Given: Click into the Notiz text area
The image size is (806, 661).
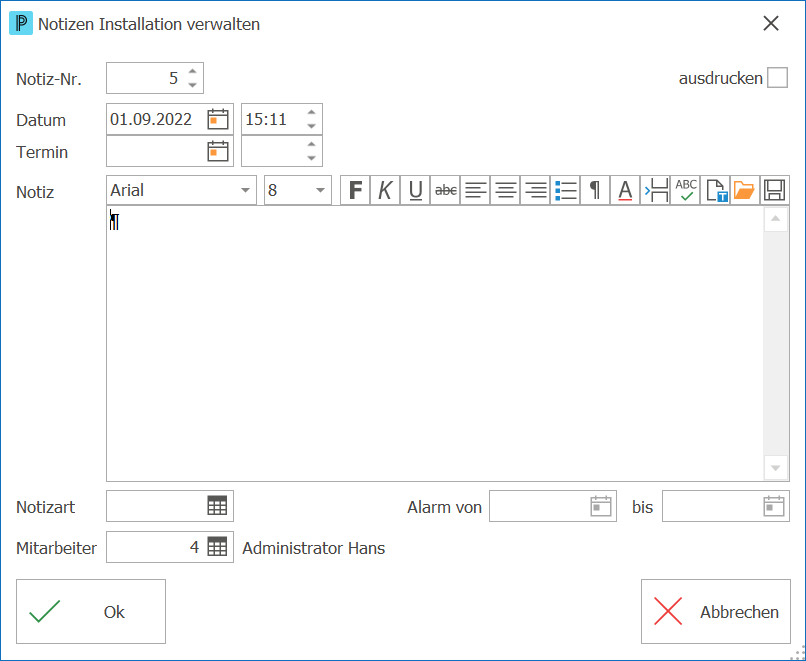Looking at the screenshot, I should click(x=435, y=343).
